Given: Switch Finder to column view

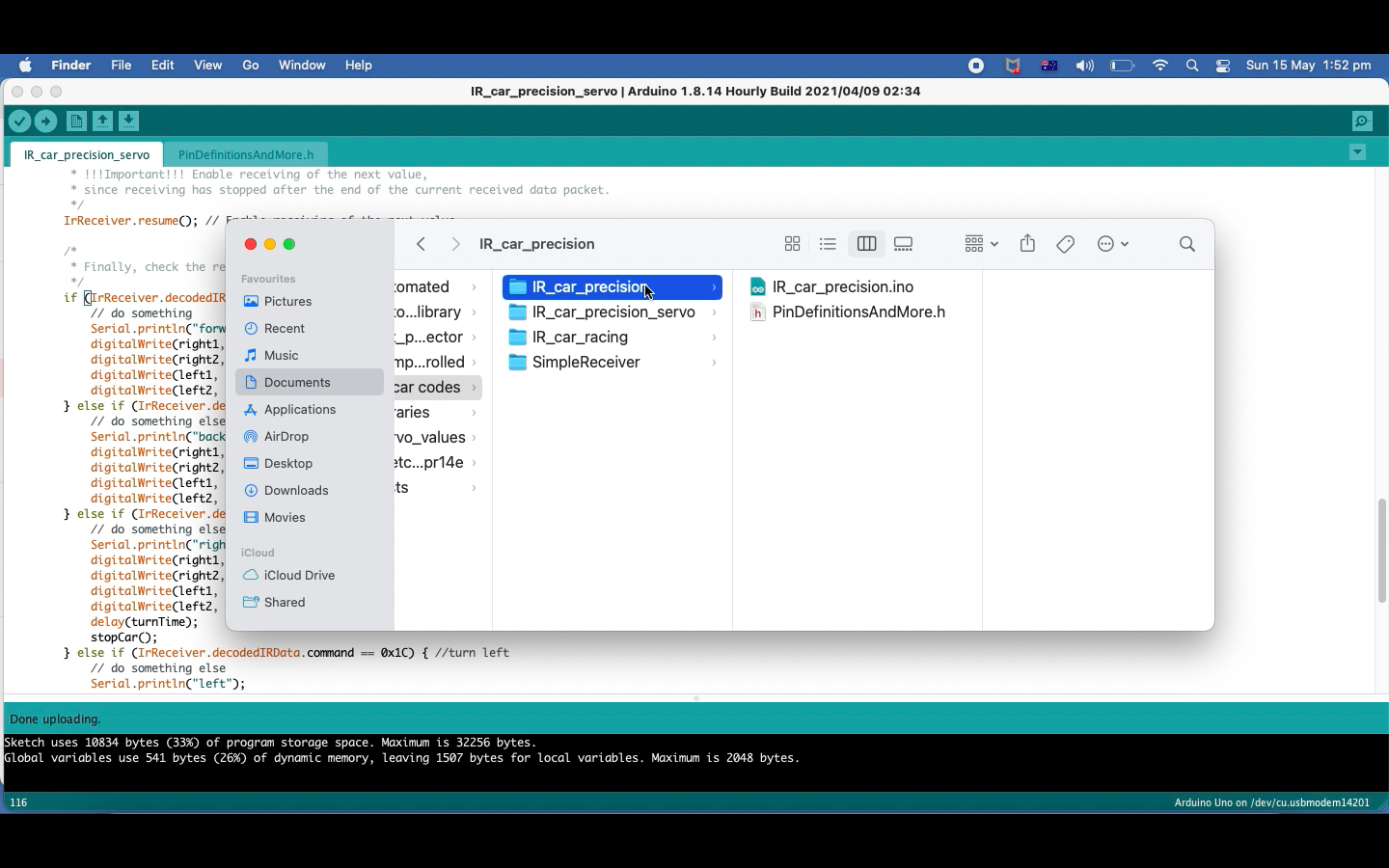Looking at the screenshot, I should (x=866, y=245).
